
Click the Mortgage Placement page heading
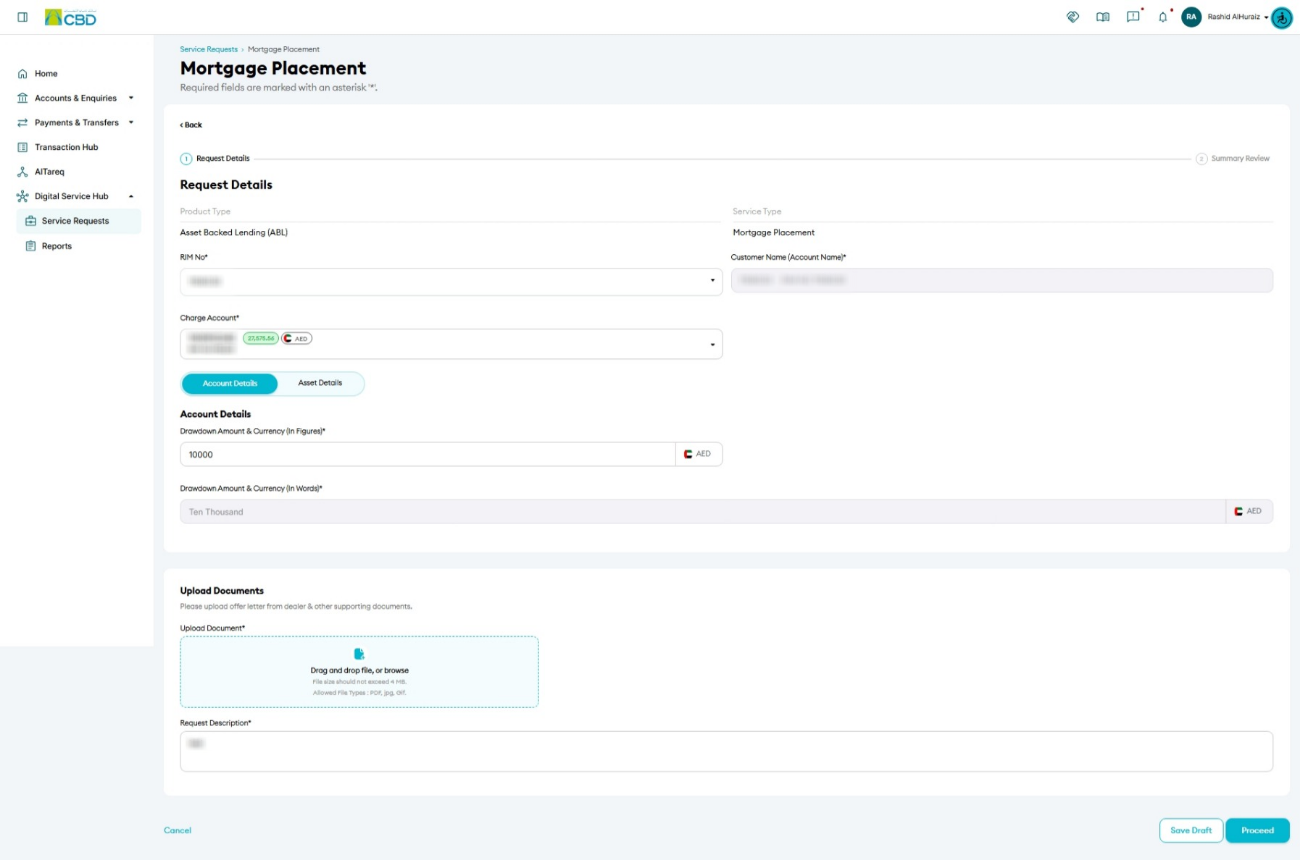click(273, 68)
